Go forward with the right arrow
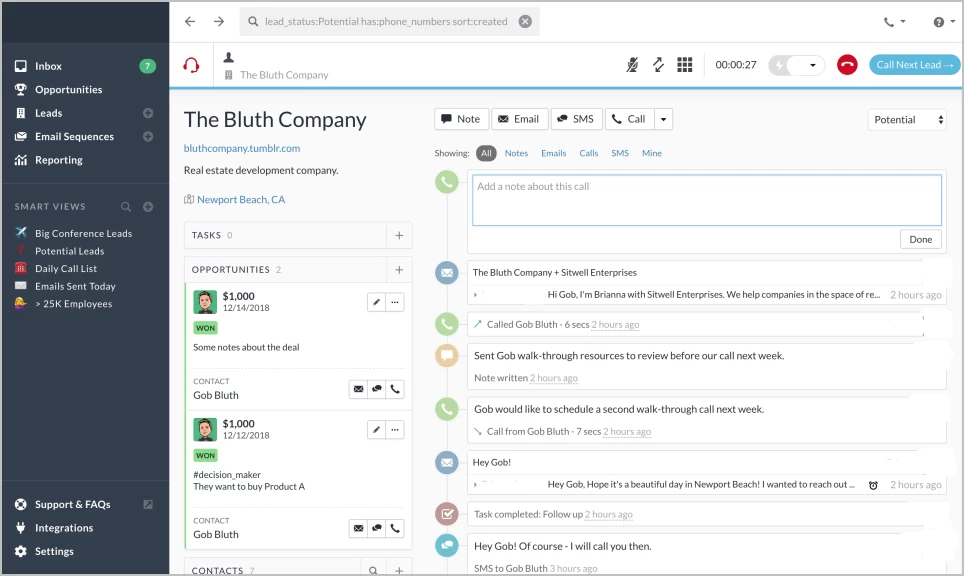 (219, 22)
